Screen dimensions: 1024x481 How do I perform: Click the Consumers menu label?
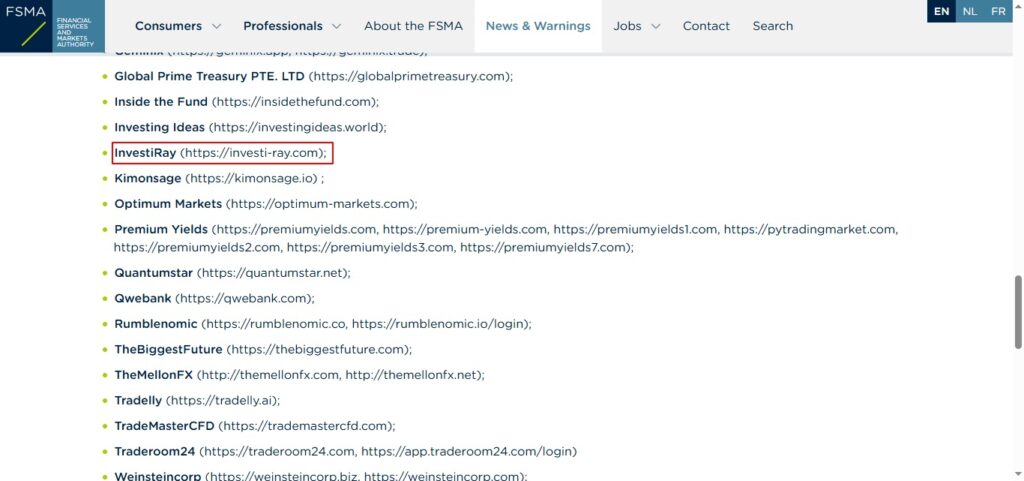(x=168, y=26)
